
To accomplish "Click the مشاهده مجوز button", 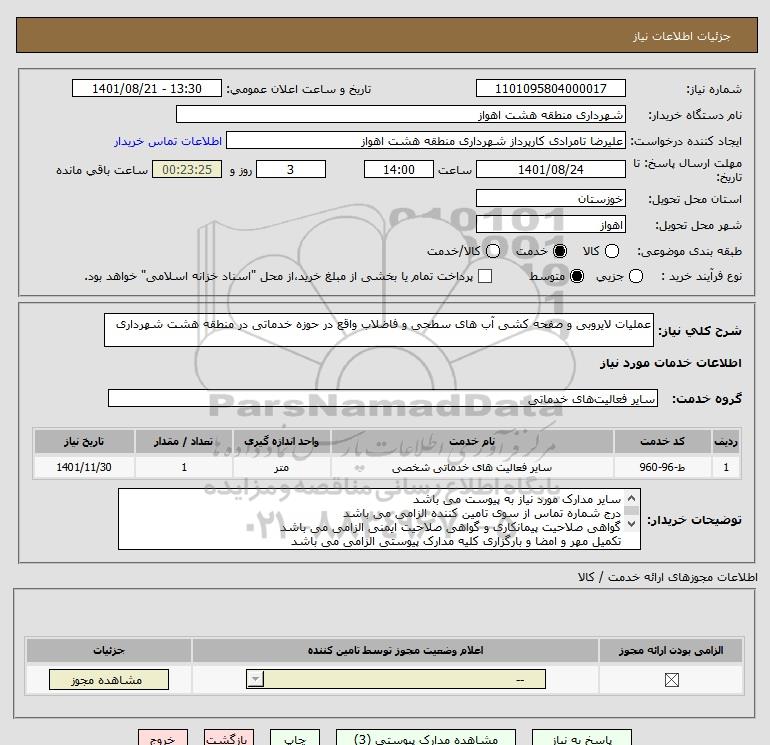I will pos(109,680).
